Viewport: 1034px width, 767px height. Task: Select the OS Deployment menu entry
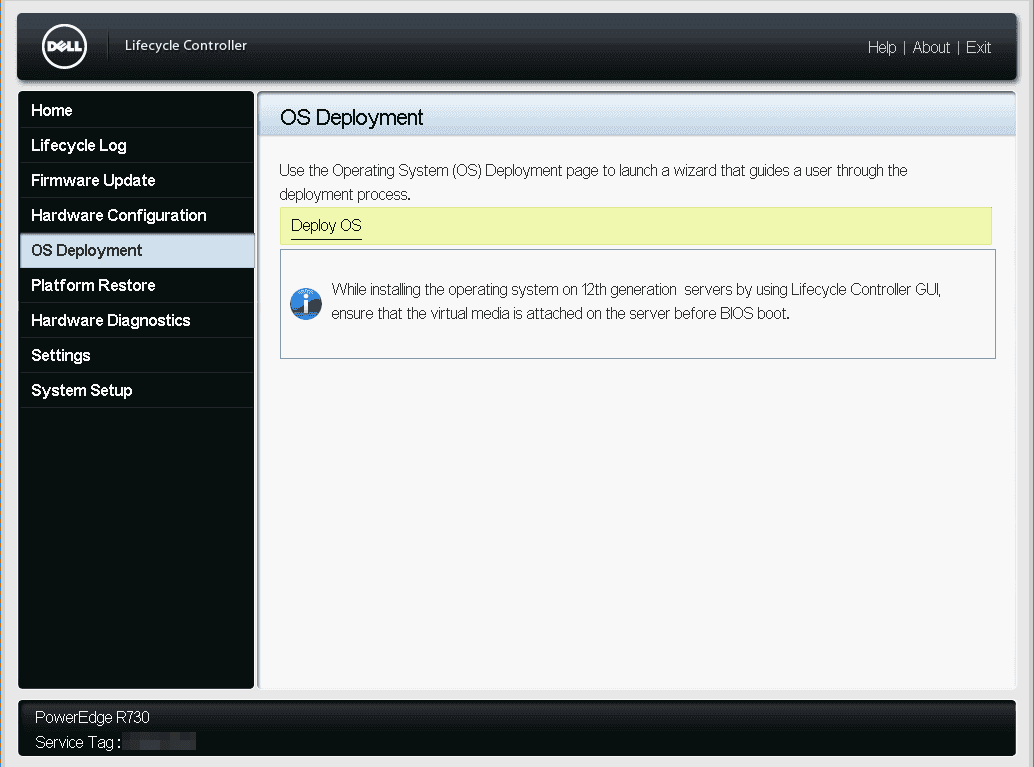click(x=86, y=250)
